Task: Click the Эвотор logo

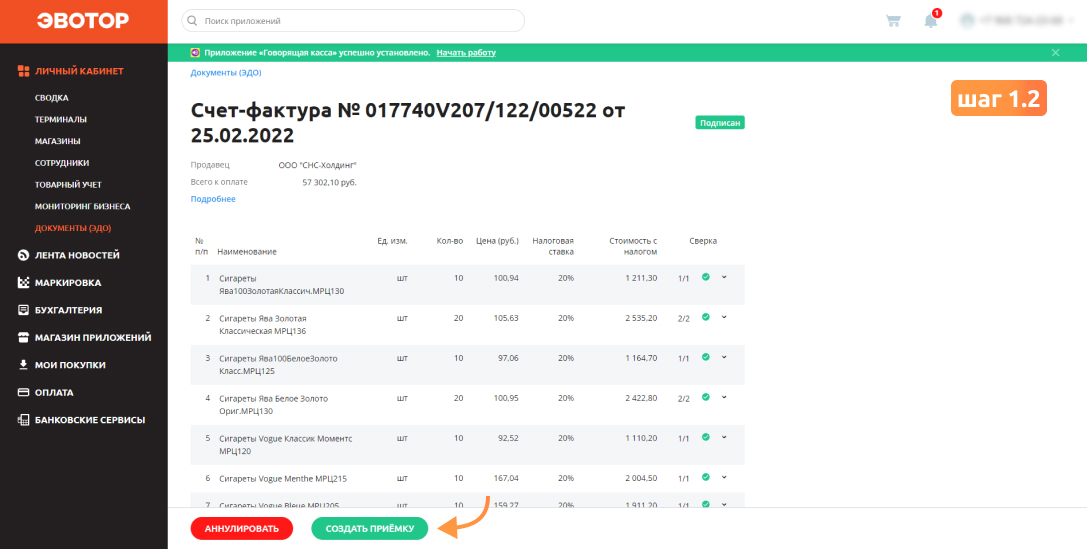Action: pos(83,21)
